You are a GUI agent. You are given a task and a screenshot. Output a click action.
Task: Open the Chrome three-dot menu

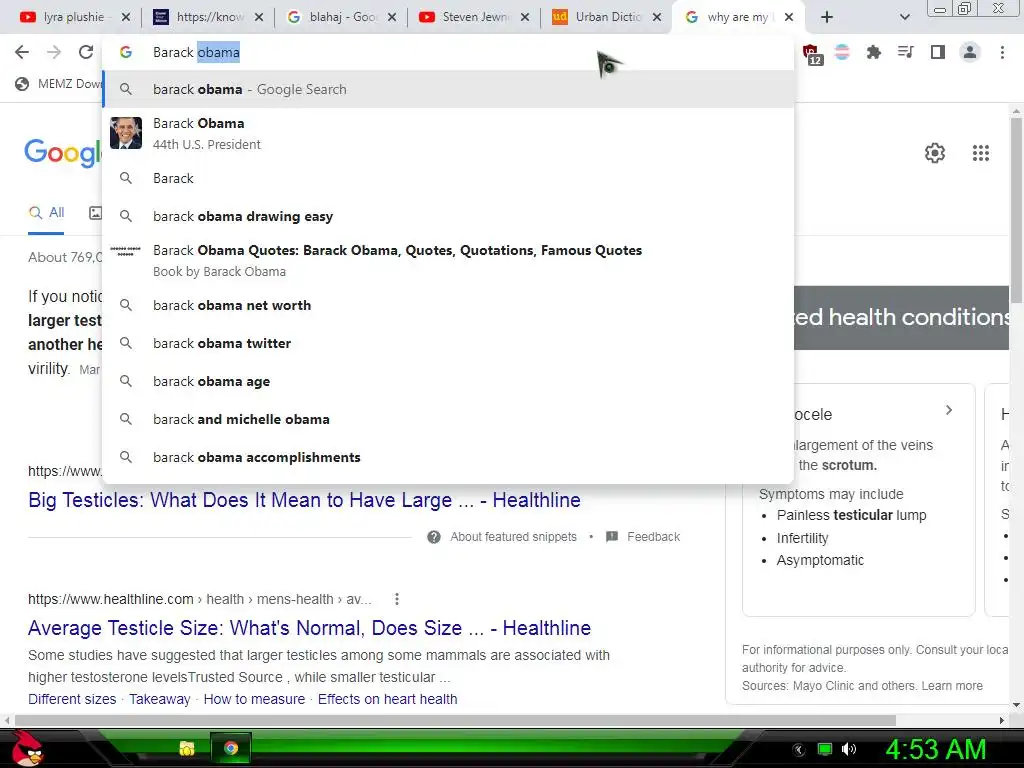(x=1002, y=52)
